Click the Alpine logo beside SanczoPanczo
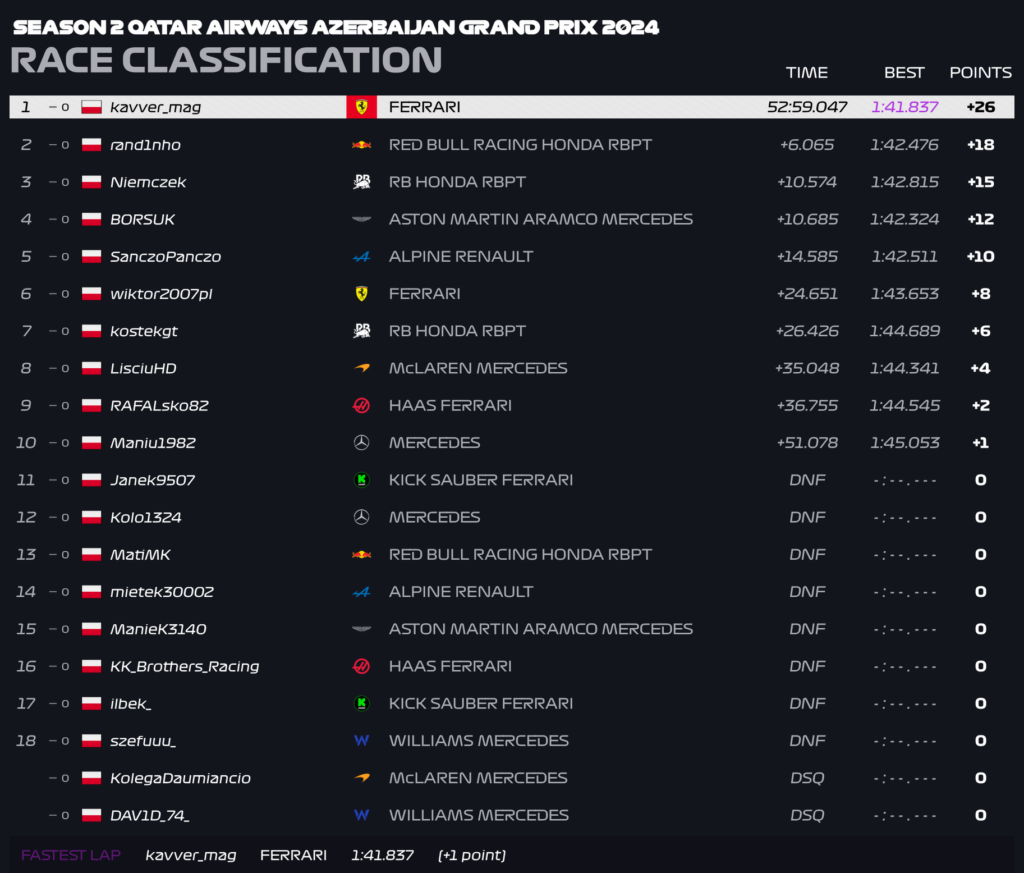 (x=361, y=257)
